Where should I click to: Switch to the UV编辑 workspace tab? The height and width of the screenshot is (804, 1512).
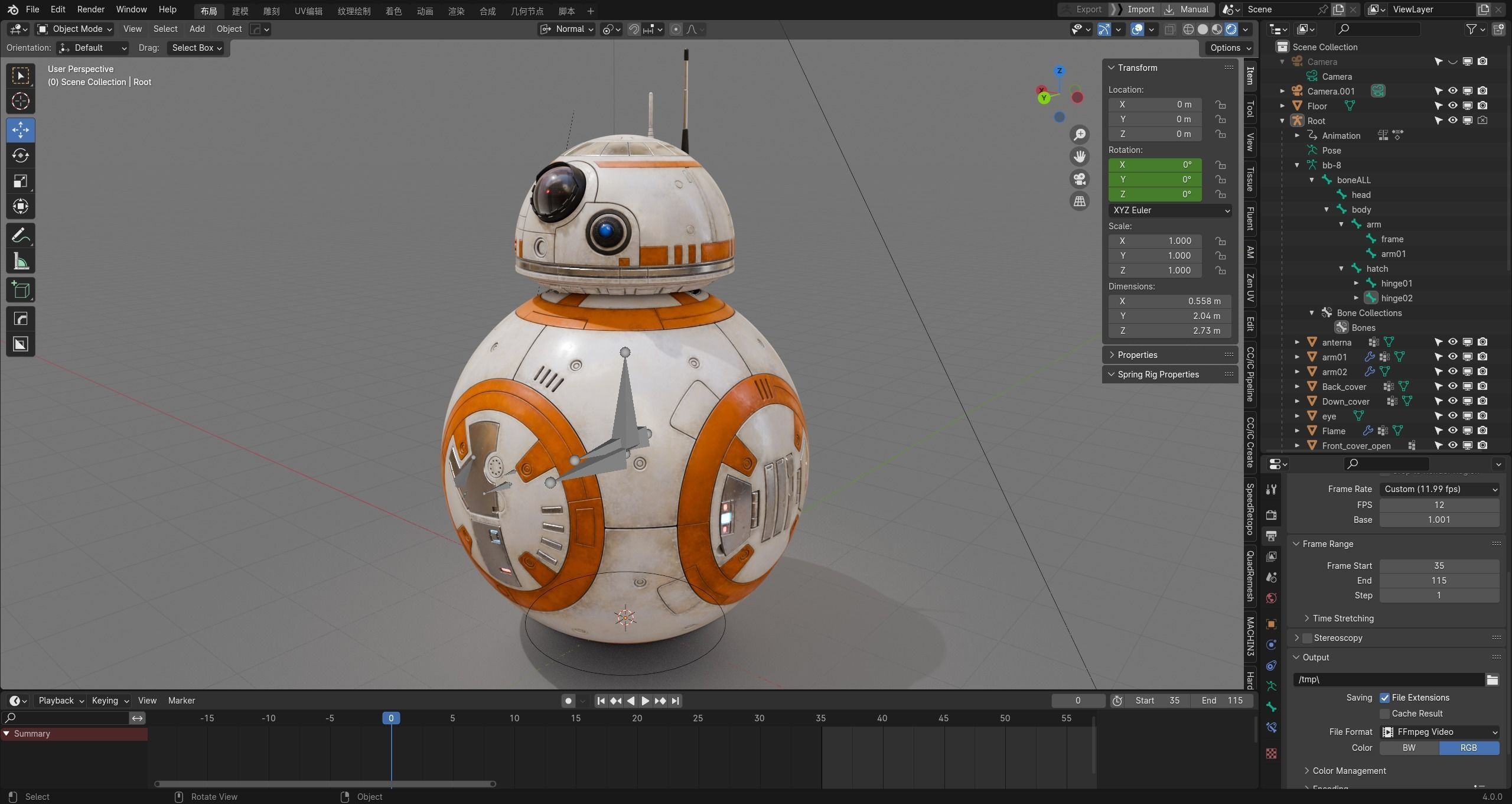pyautogui.click(x=308, y=11)
